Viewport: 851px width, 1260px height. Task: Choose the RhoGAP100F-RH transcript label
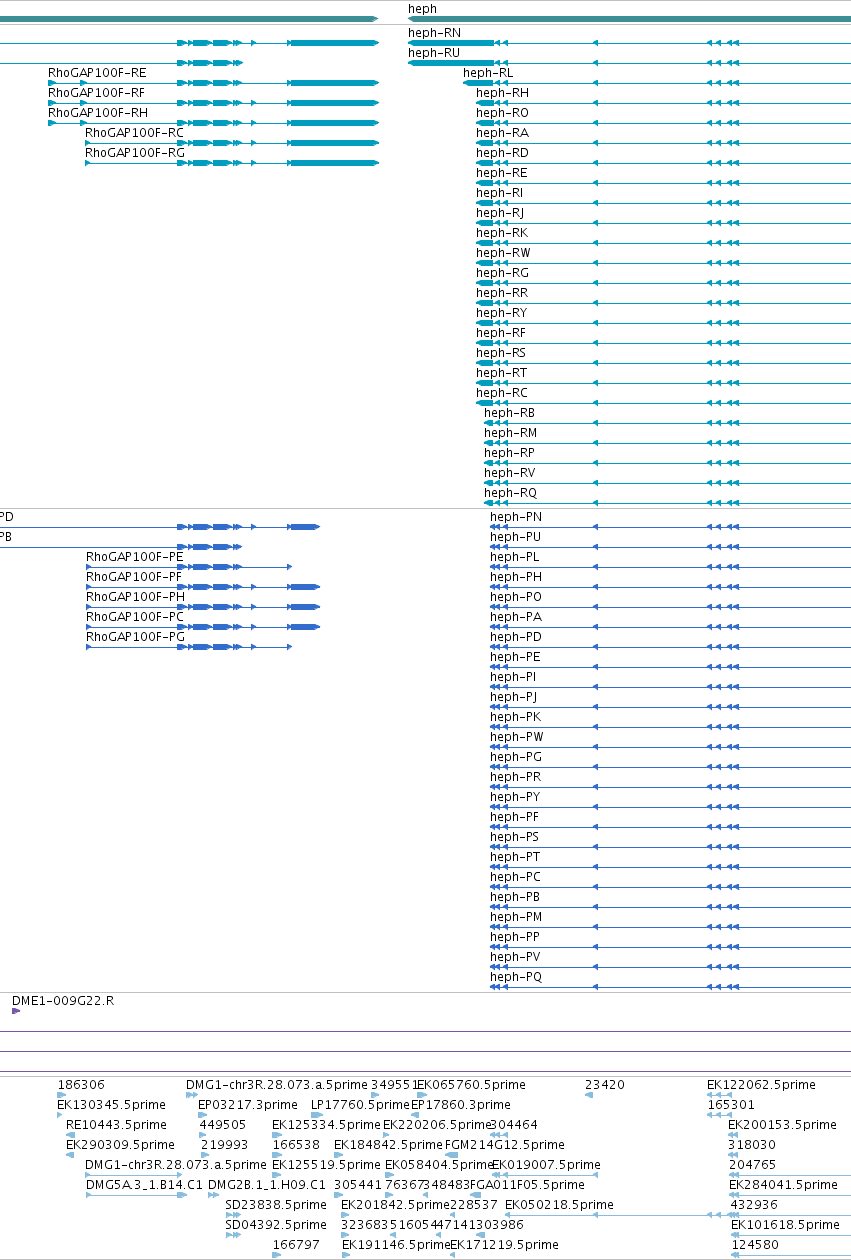tap(98, 113)
